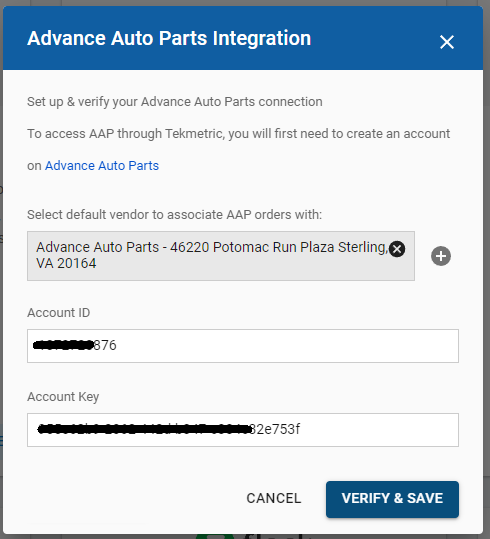Open the Advance Auto Parts link
This screenshot has width=490, height=539.
[102, 166]
